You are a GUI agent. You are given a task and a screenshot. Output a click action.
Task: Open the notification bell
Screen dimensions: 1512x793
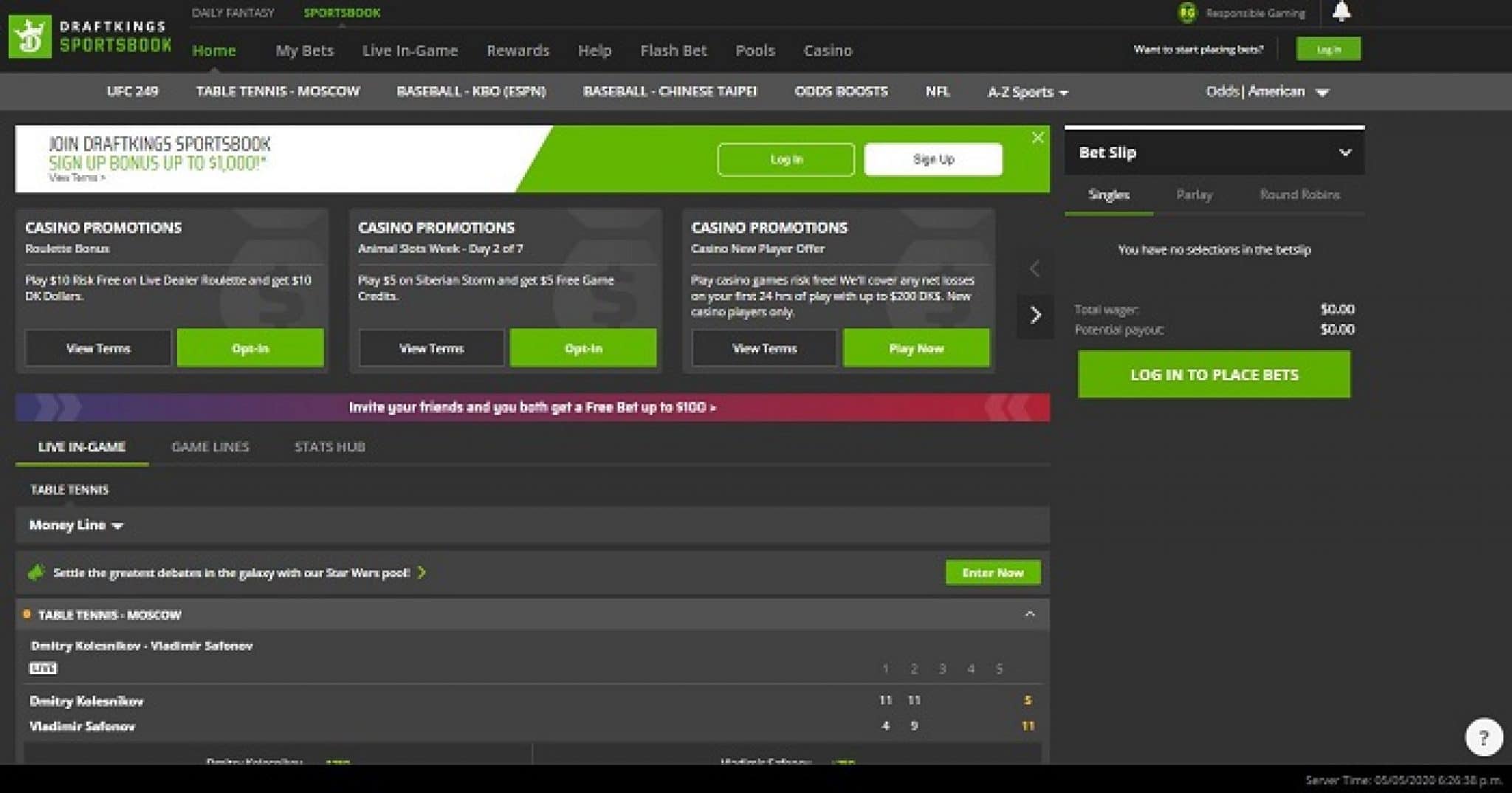1342,12
